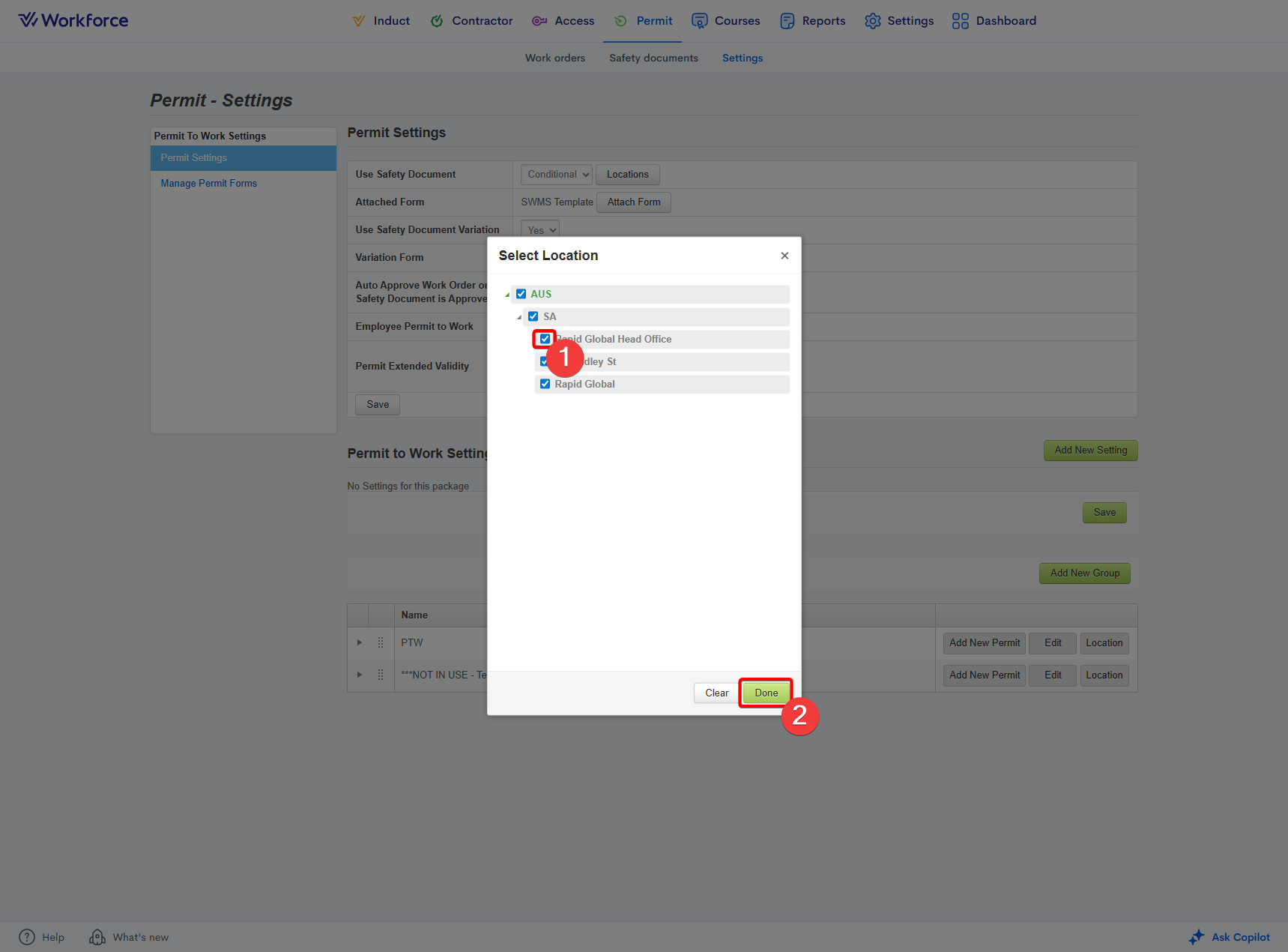Screen dimensions: 1288x952
Task: Click the Workforce logo icon
Action: point(28,20)
